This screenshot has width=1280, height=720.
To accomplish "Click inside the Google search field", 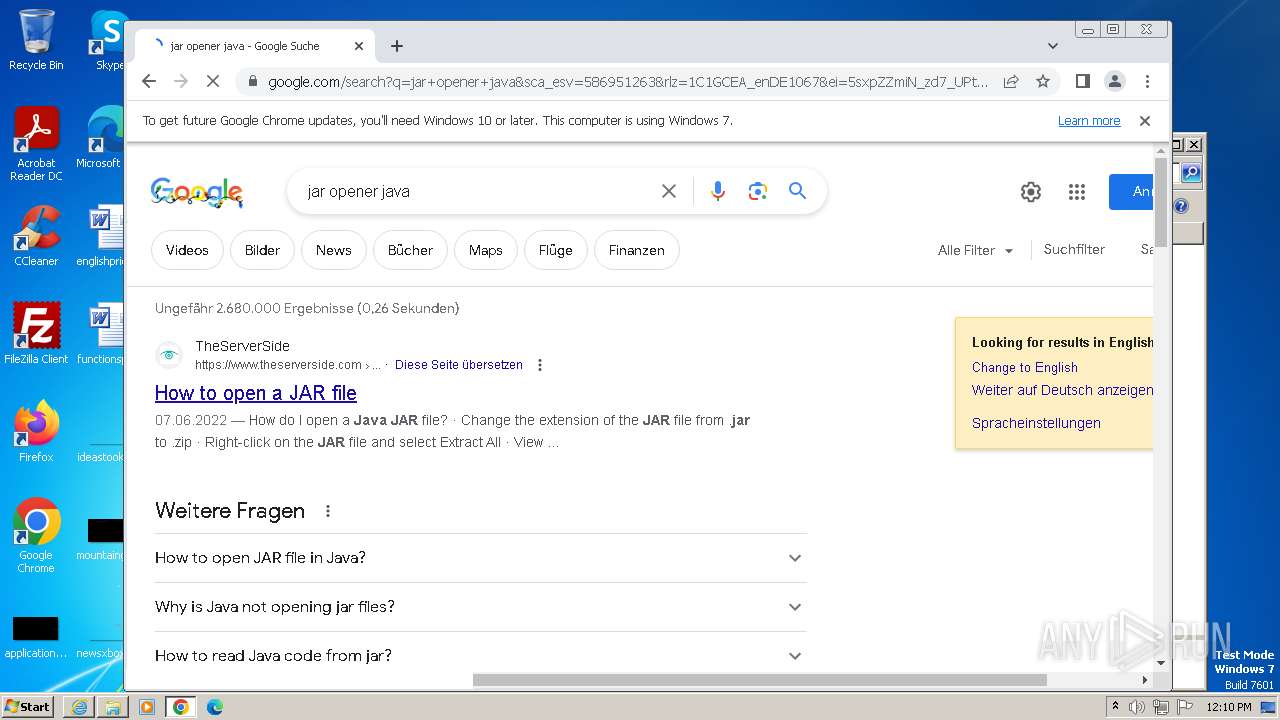I will click(480, 191).
